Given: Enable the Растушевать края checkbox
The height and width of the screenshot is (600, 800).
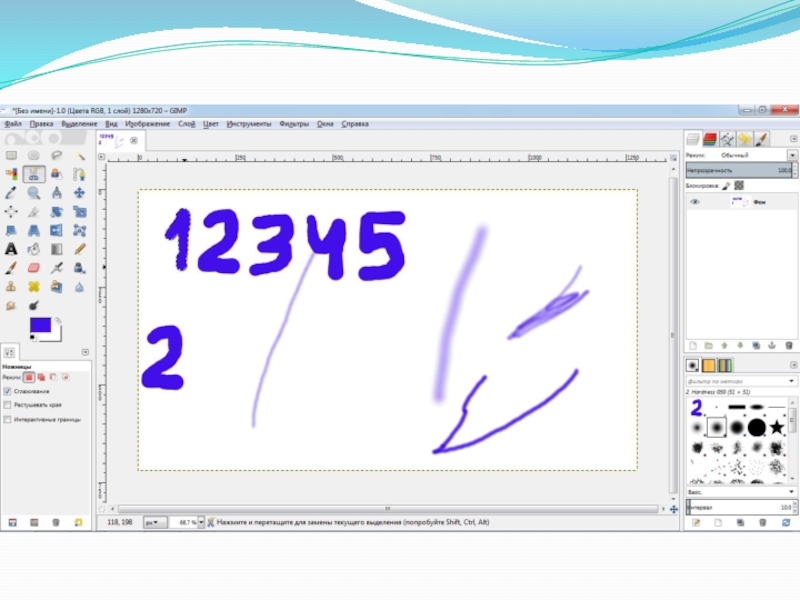Looking at the screenshot, I should click(x=7, y=405).
